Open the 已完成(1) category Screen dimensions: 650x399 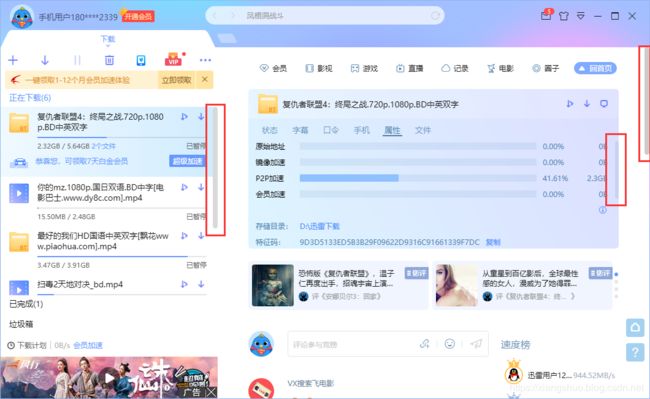[x=26, y=304]
